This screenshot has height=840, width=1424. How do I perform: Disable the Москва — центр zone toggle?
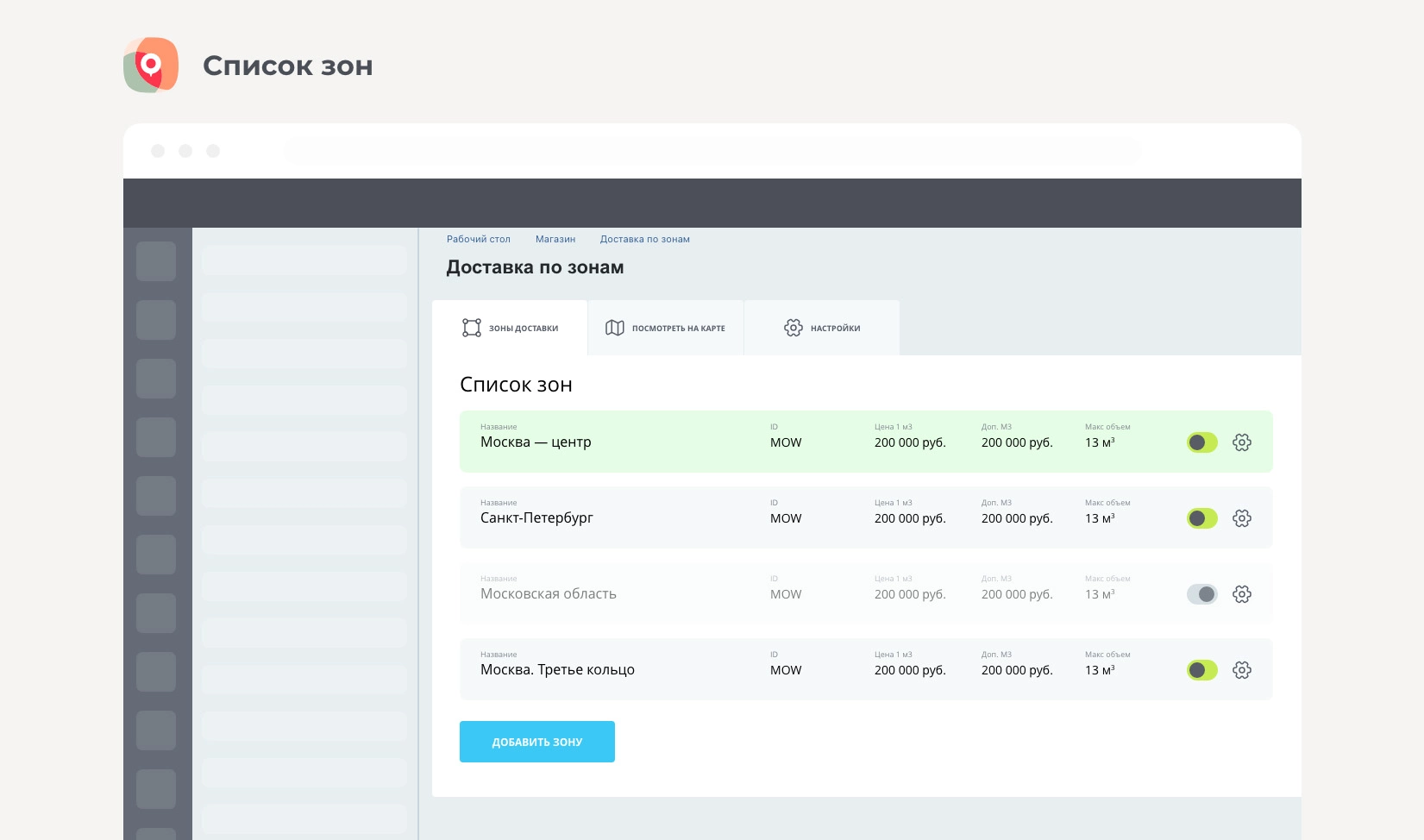coord(1201,442)
